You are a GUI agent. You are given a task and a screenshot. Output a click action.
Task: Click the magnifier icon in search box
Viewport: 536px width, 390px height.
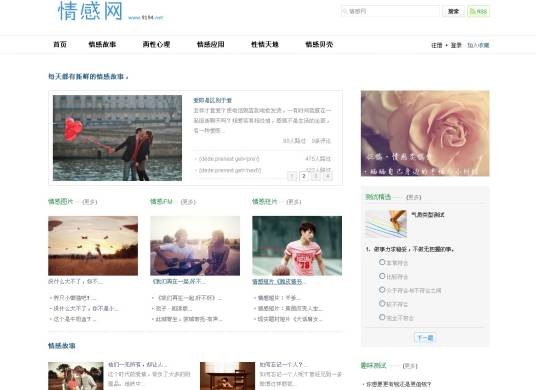pyautogui.click(x=345, y=11)
